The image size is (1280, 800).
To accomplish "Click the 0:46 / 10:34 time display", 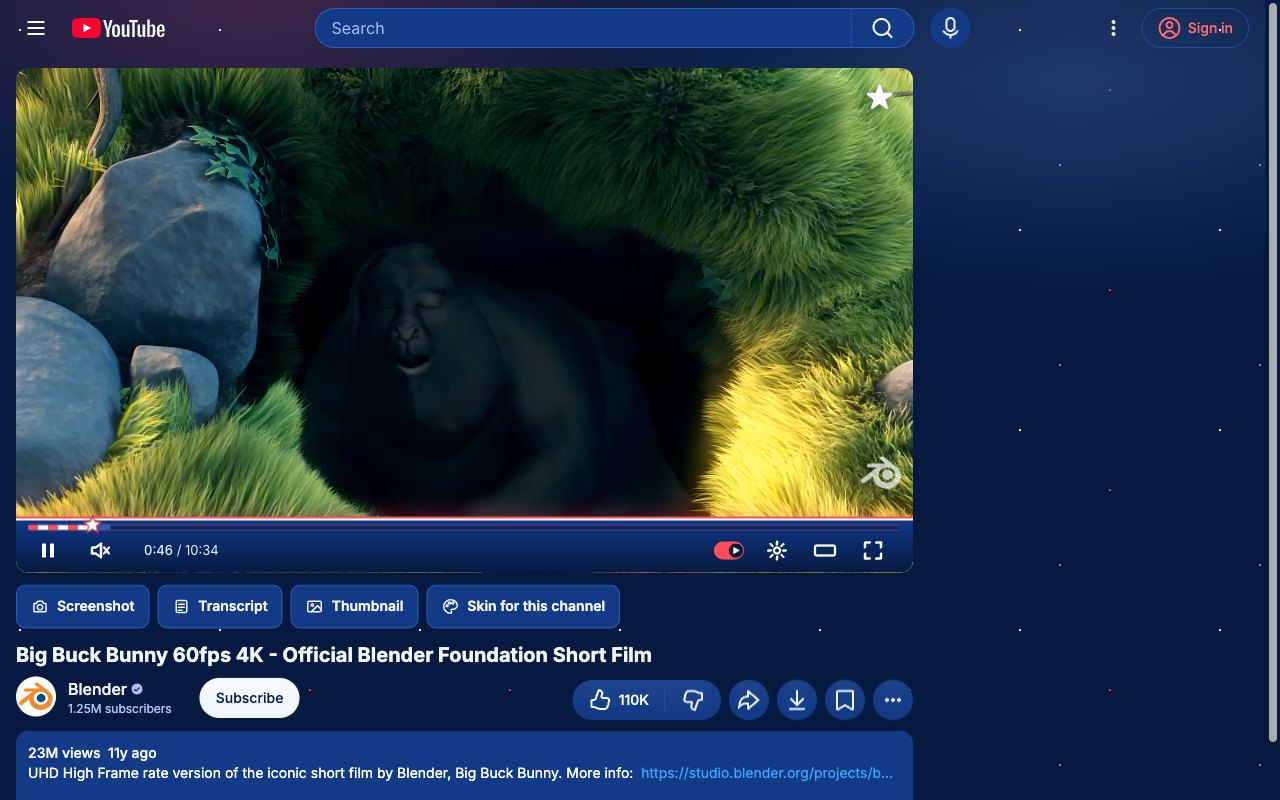I will (181, 550).
